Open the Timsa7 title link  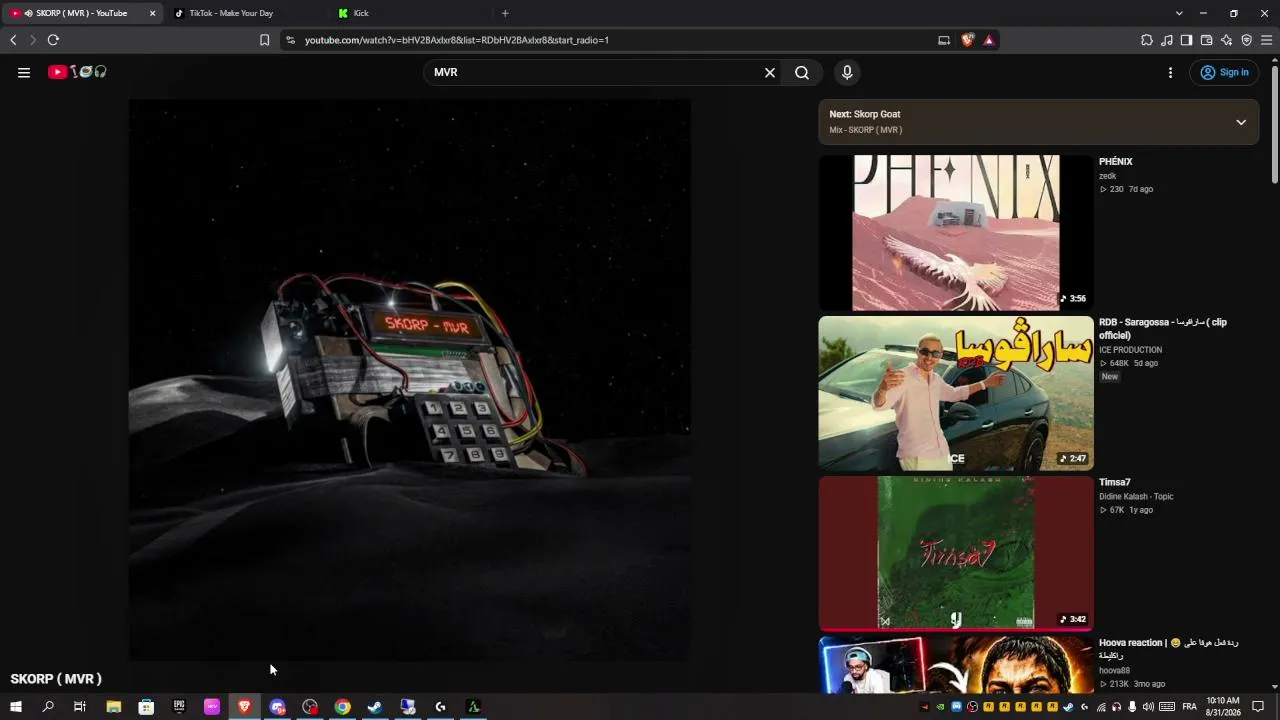pyautogui.click(x=1115, y=483)
